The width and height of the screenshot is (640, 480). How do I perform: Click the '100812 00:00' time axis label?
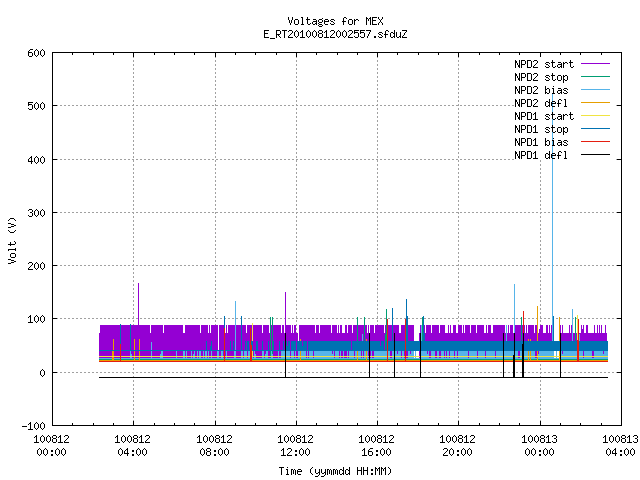coord(51,446)
